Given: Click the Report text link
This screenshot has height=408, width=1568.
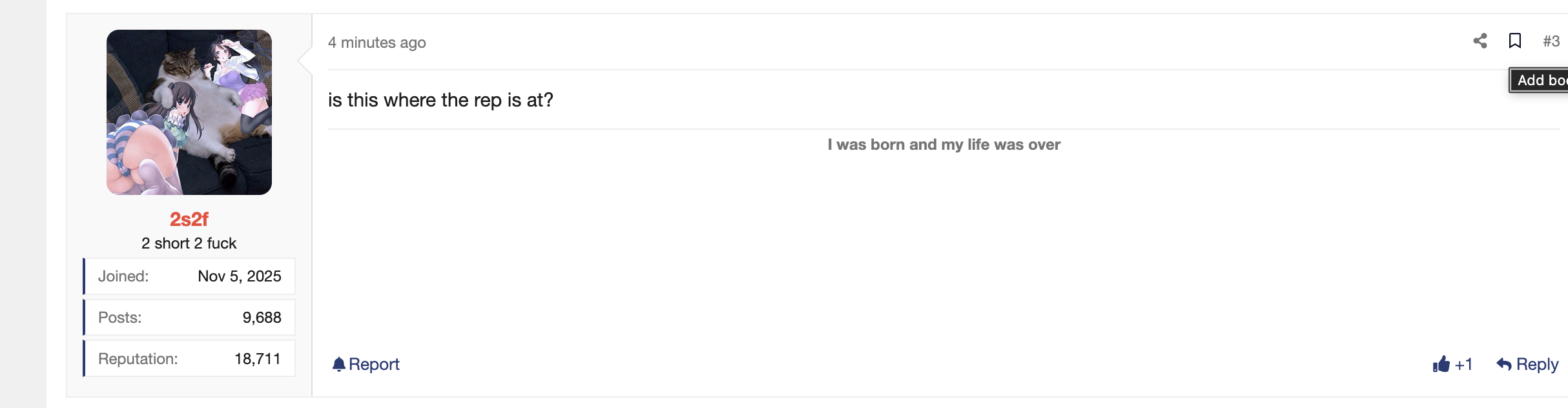Looking at the screenshot, I should 374,365.
